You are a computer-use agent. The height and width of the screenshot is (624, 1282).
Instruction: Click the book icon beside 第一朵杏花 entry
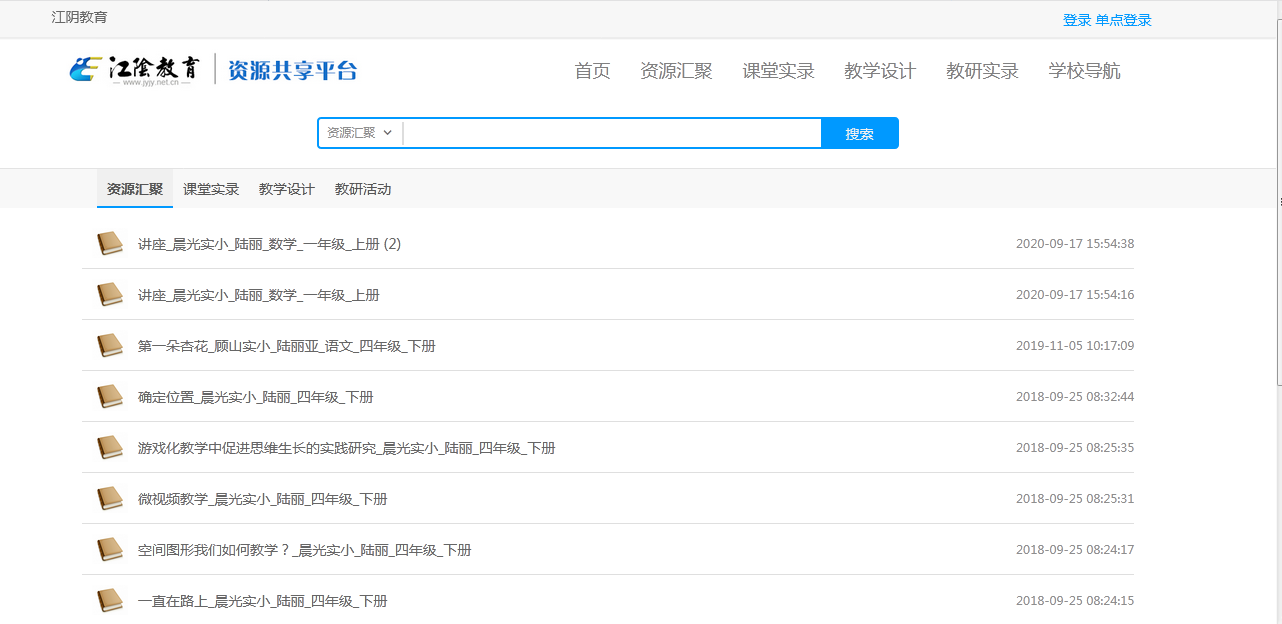coord(109,346)
